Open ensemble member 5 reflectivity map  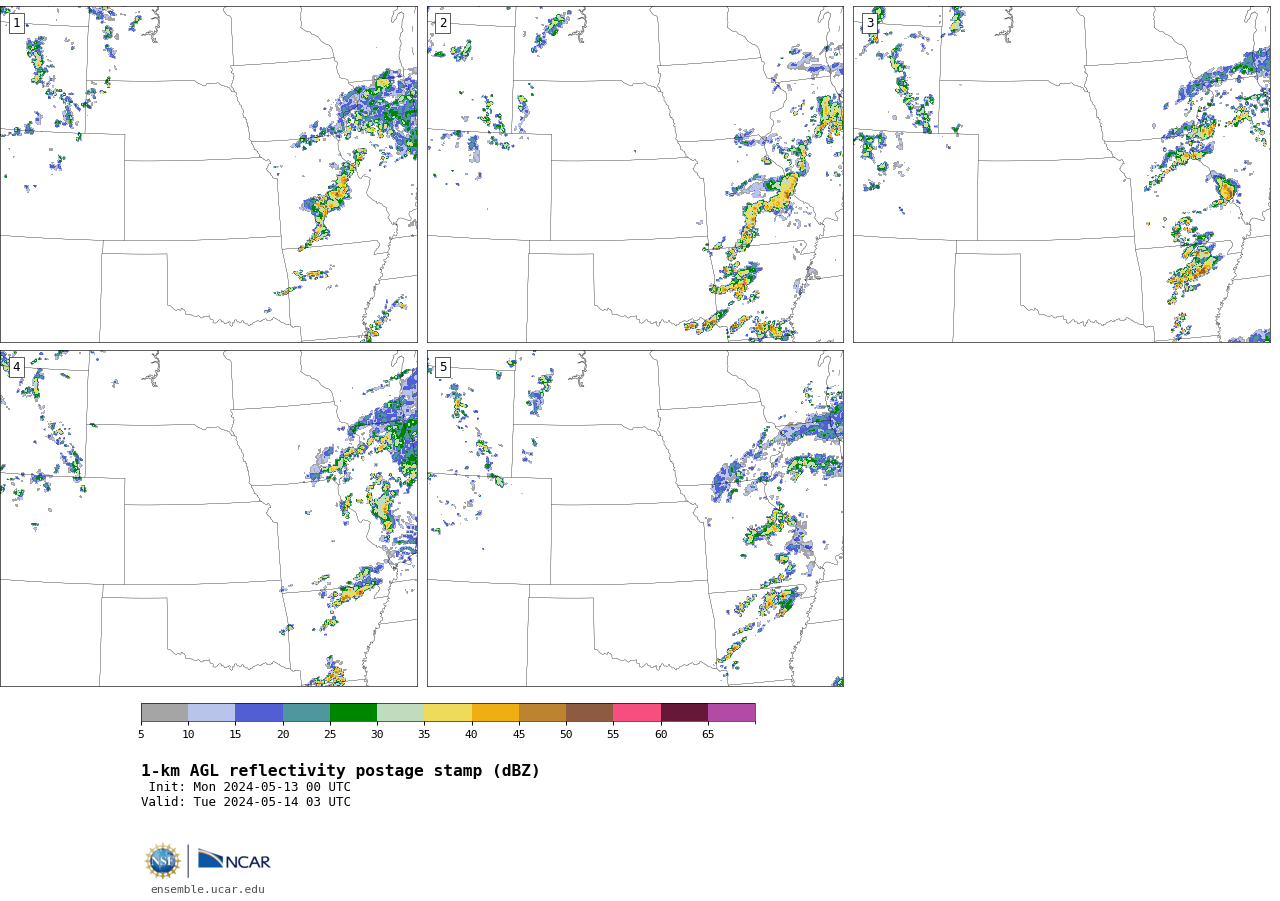[635, 518]
